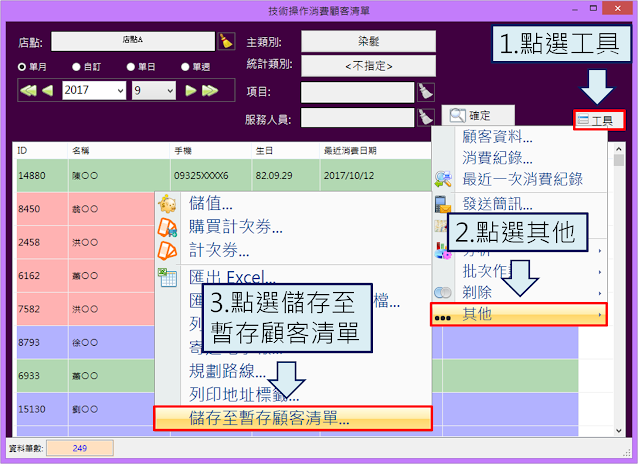
Task: Click the broom icon next to 店點 field
Action: pos(226,41)
